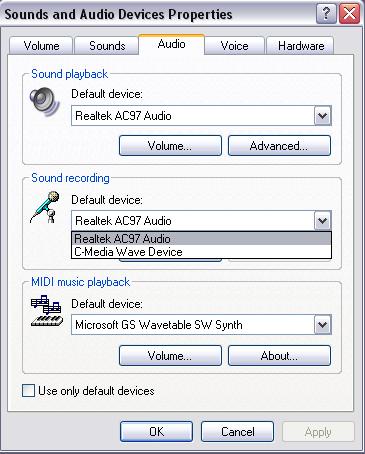The height and width of the screenshot is (454, 365).
Task: Open the Voice tab
Action: [x=234, y=46]
